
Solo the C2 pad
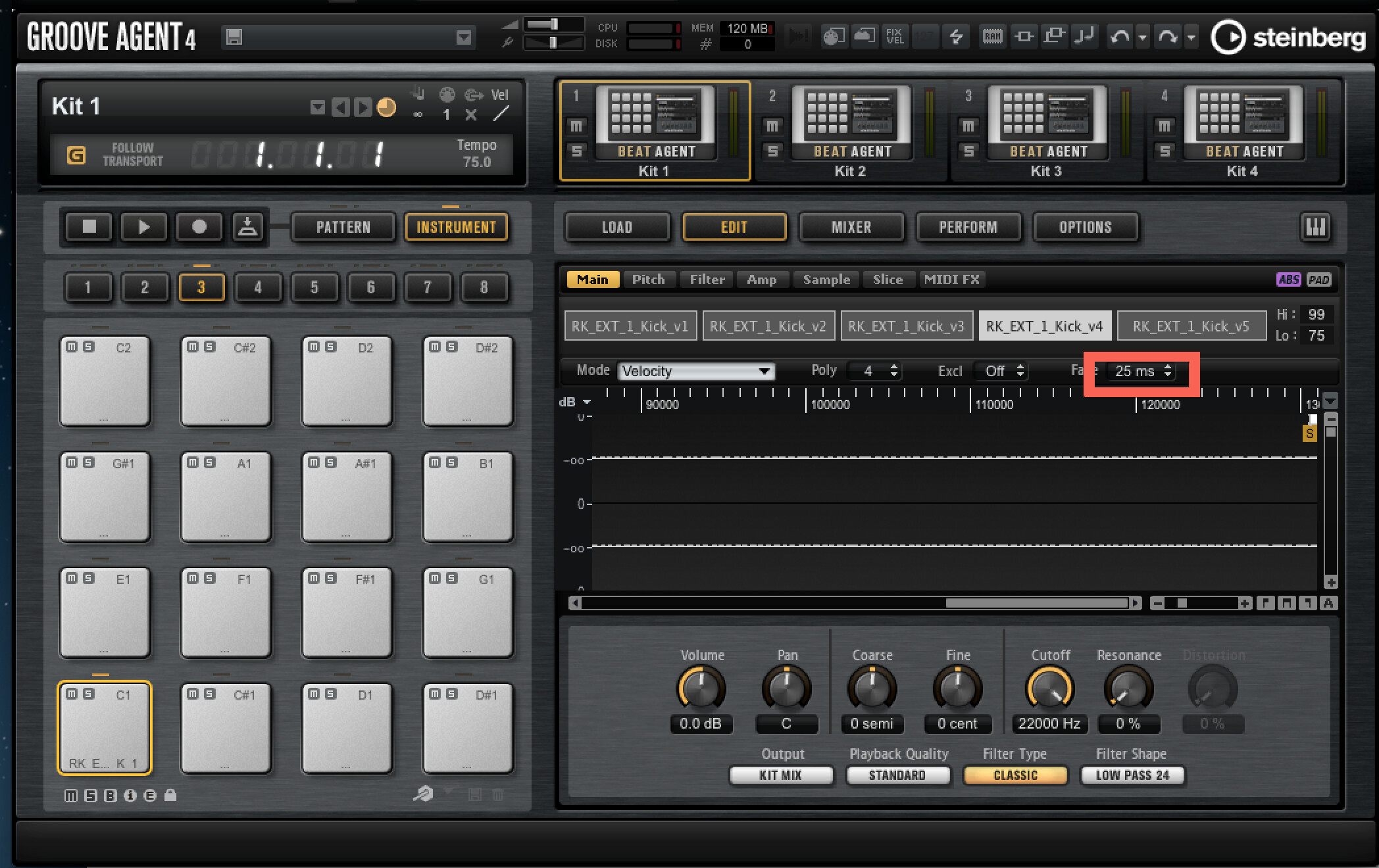(88, 347)
